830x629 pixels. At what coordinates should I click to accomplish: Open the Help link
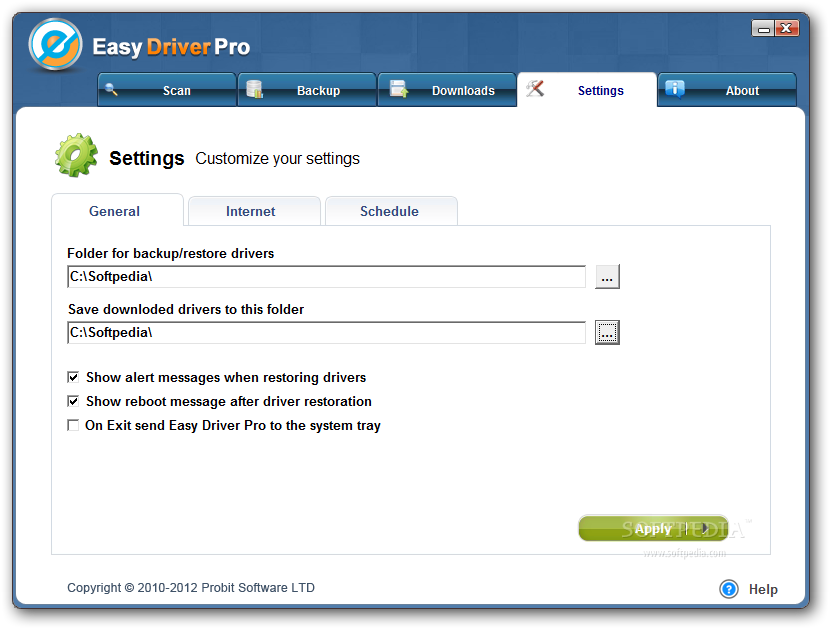click(x=763, y=589)
